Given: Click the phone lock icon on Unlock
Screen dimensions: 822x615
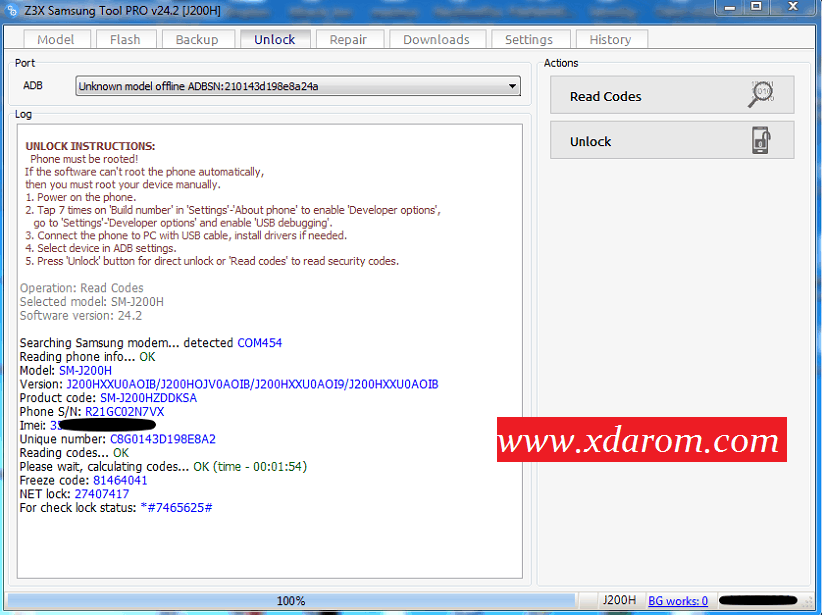Looking at the screenshot, I should pyautogui.click(x=760, y=141).
